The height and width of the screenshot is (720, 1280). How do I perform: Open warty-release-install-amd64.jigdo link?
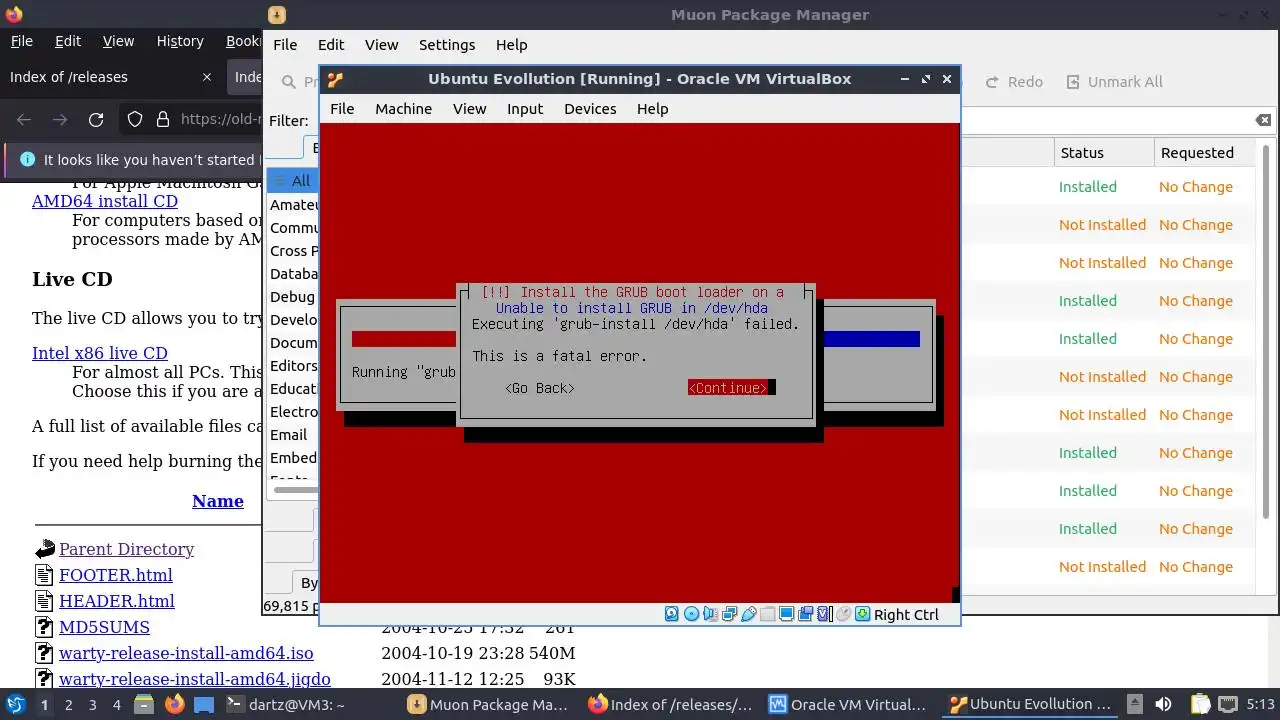click(x=195, y=679)
